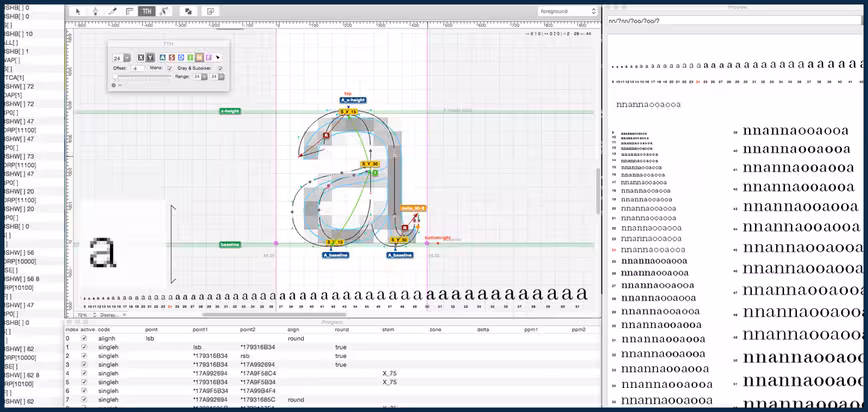The image size is (868, 412).
Task: Sort program table by point2 column
Action: [x=247, y=330]
